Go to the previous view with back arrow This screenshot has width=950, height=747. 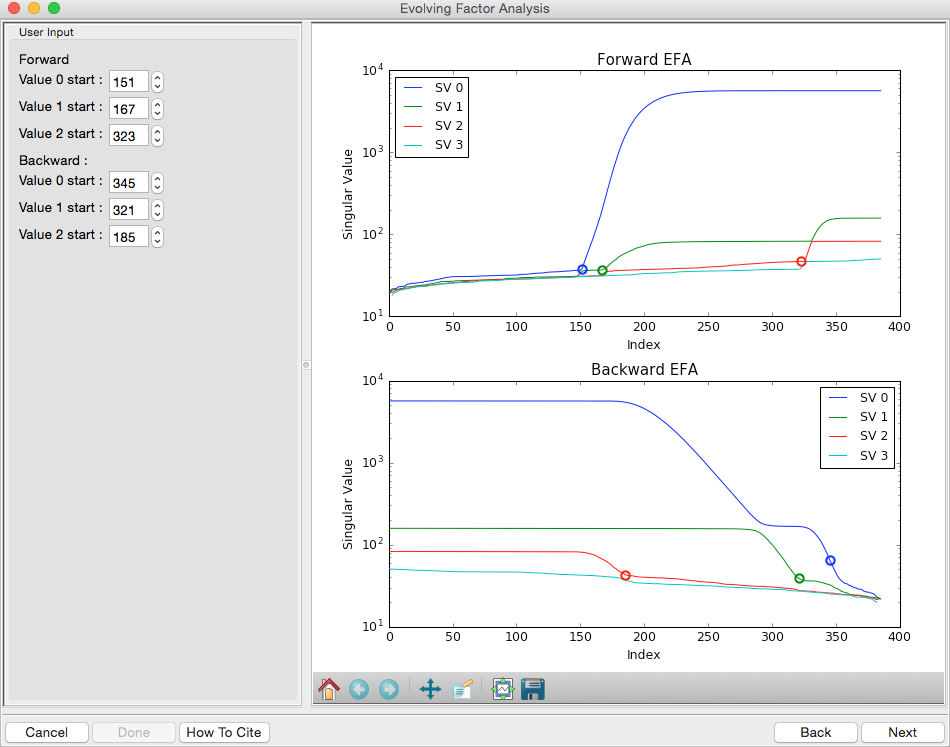coord(359,689)
